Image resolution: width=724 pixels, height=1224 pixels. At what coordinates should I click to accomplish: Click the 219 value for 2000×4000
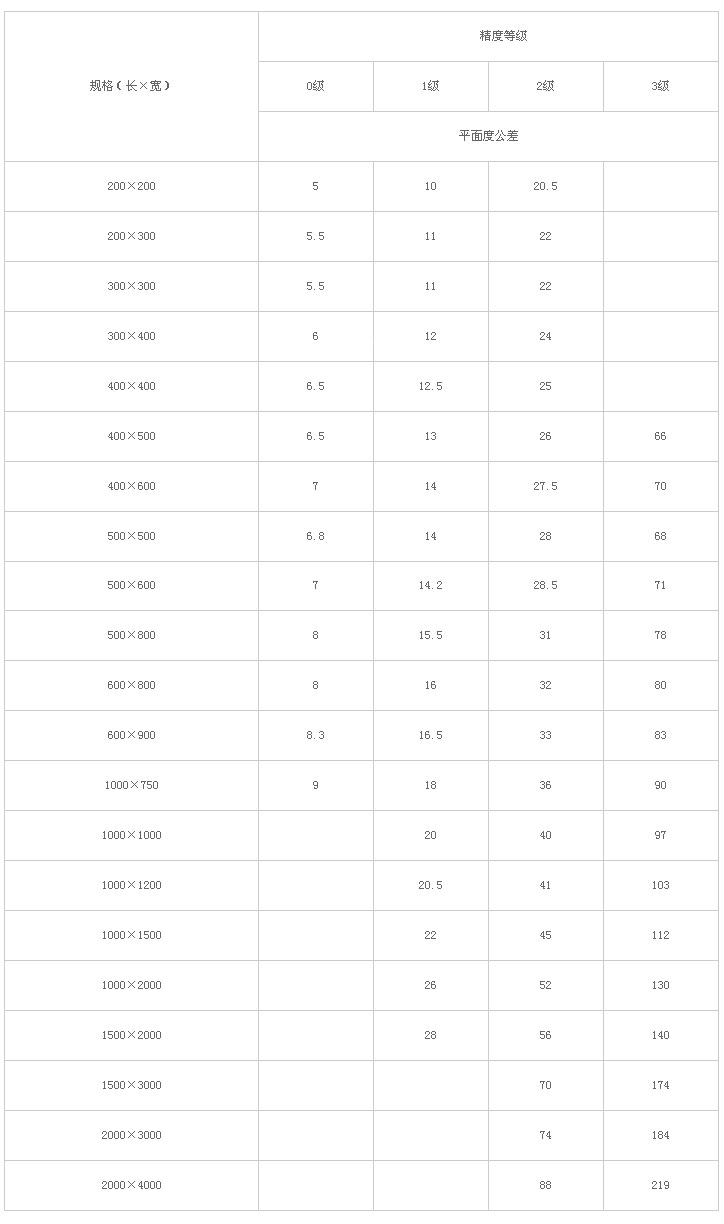pyautogui.click(x=661, y=1185)
